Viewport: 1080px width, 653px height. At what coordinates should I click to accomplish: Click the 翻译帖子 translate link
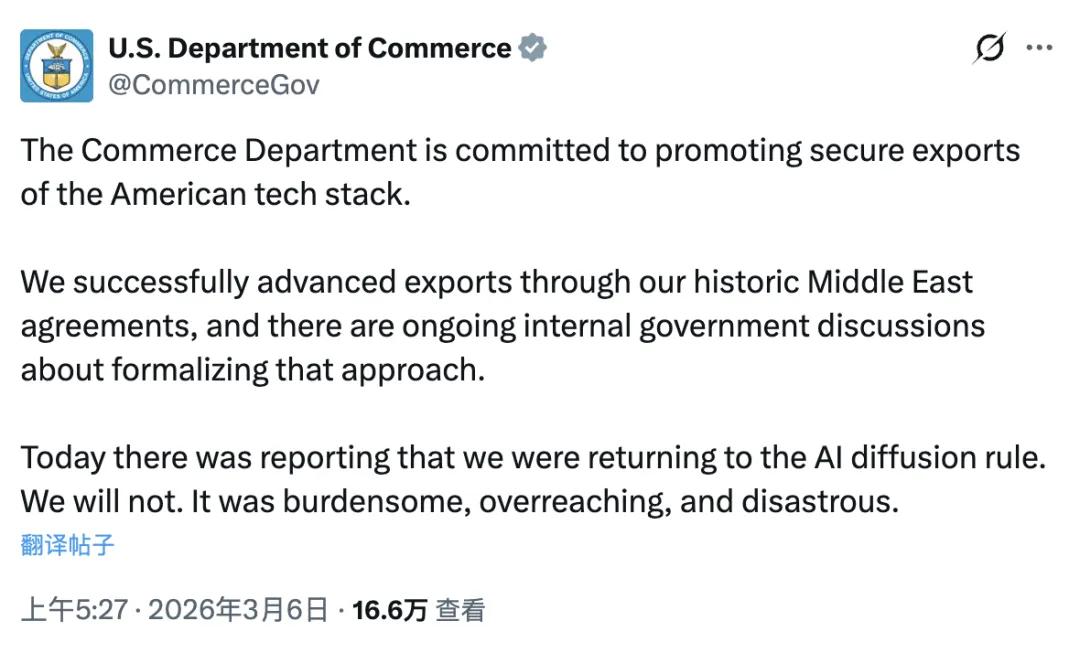(67, 545)
